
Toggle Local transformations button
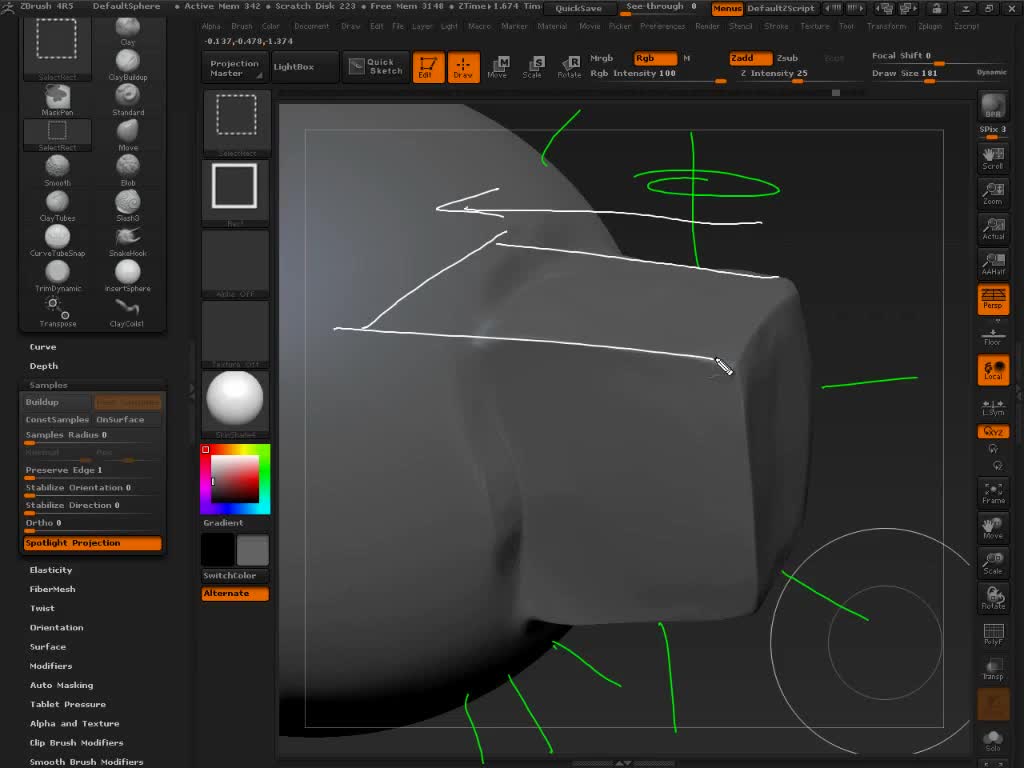993,370
